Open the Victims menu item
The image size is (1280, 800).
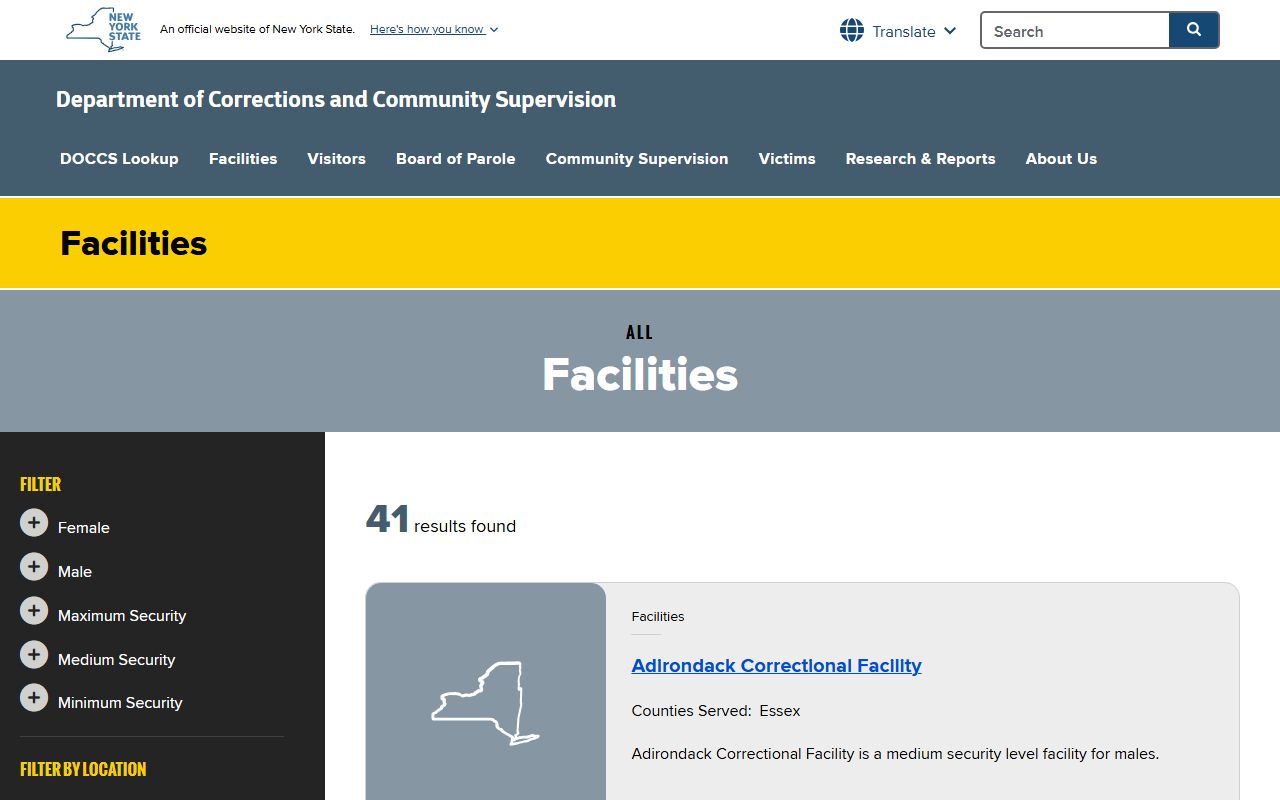(x=787, y=158)
